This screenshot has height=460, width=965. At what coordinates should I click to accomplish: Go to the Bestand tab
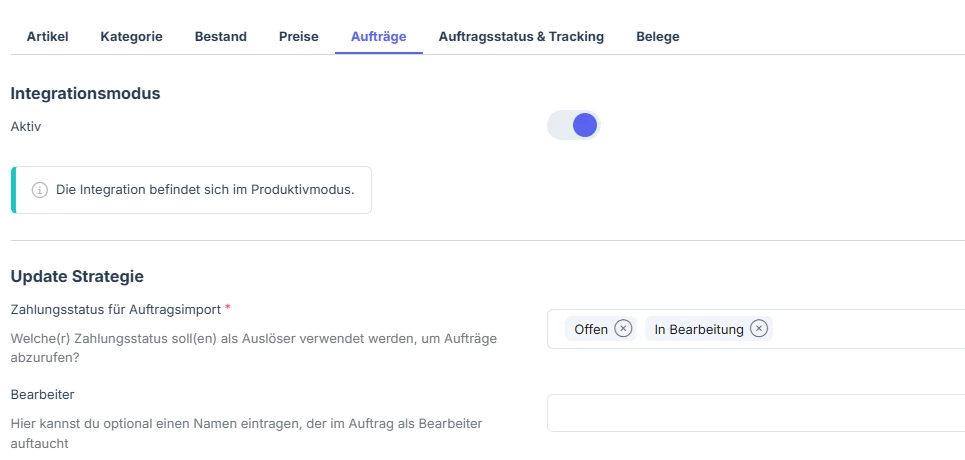click(220, 36)
